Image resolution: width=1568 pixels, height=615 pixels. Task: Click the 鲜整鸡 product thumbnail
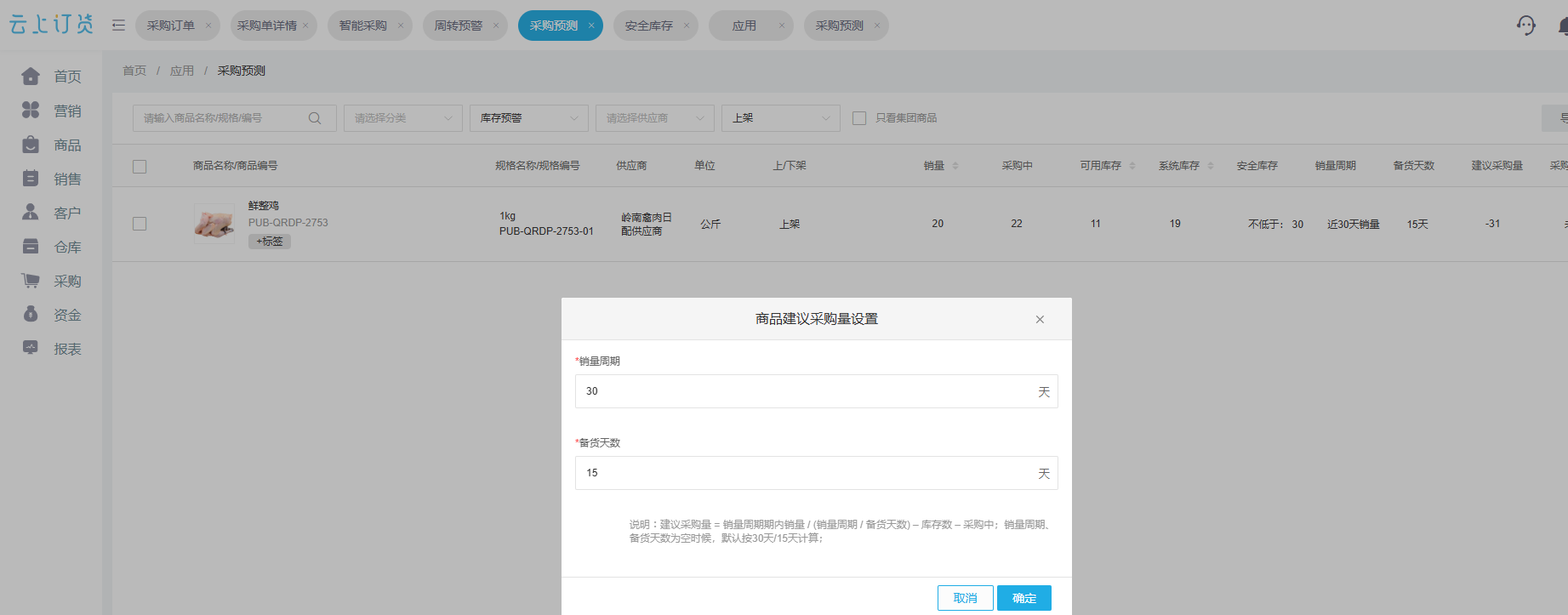coord(214,224)
